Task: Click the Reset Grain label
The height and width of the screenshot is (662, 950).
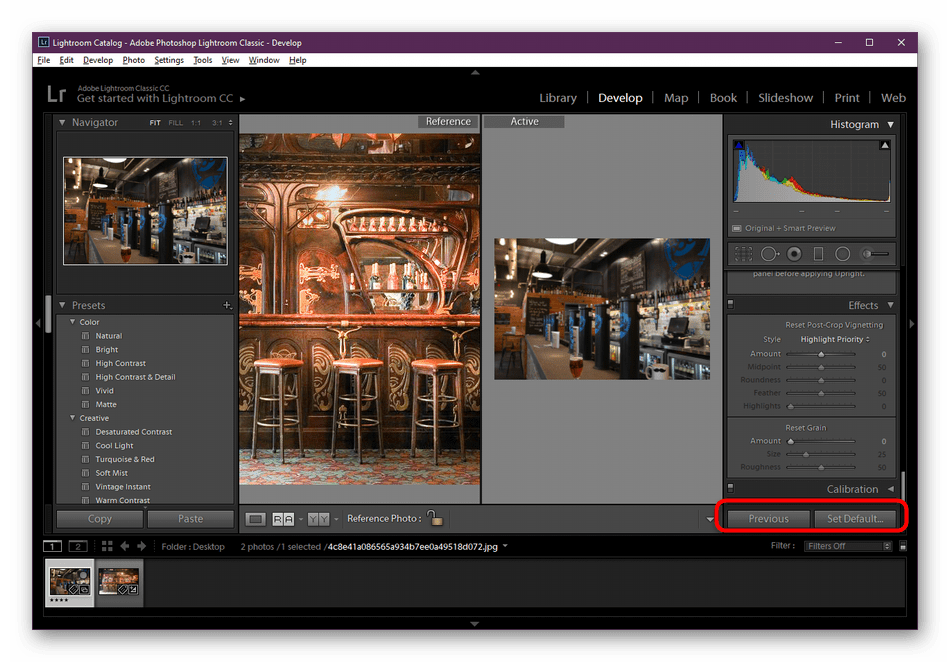Action: 806,428
